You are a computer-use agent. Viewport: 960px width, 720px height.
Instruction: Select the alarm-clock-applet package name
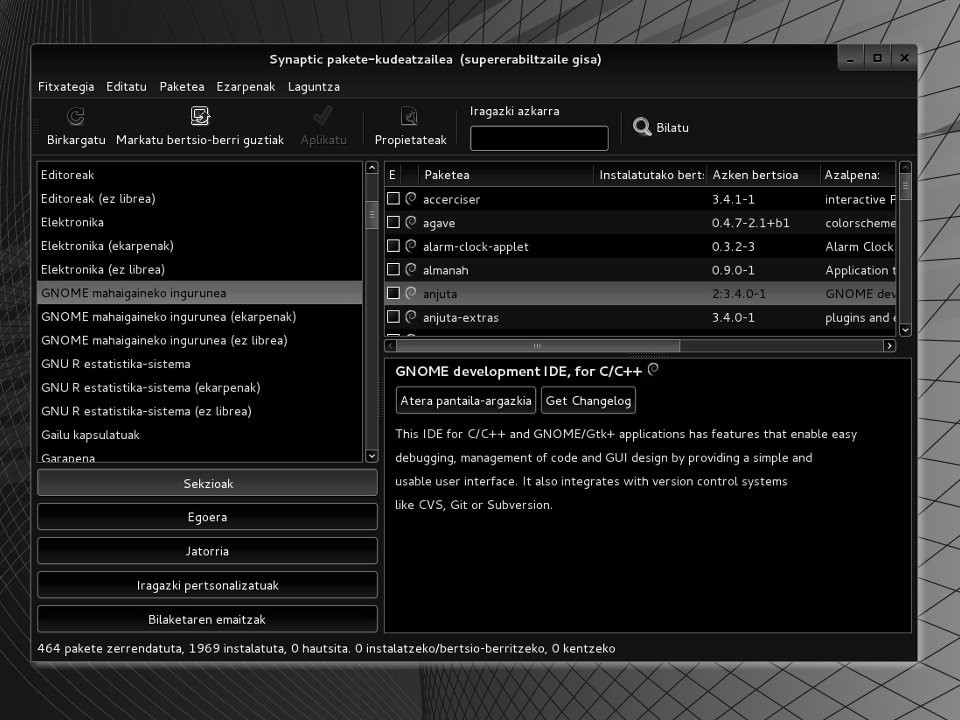coord(476,247)
